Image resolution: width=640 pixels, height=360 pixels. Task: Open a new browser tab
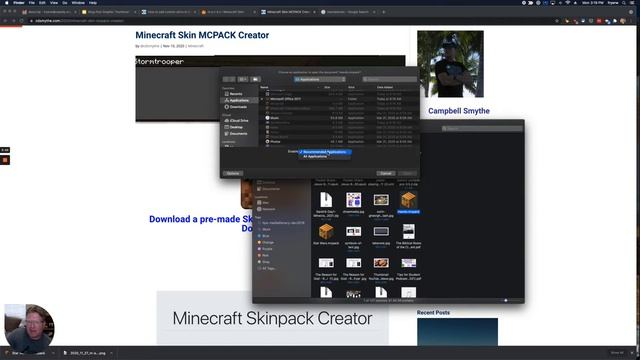pyautogui.click(x=384, y=12)
